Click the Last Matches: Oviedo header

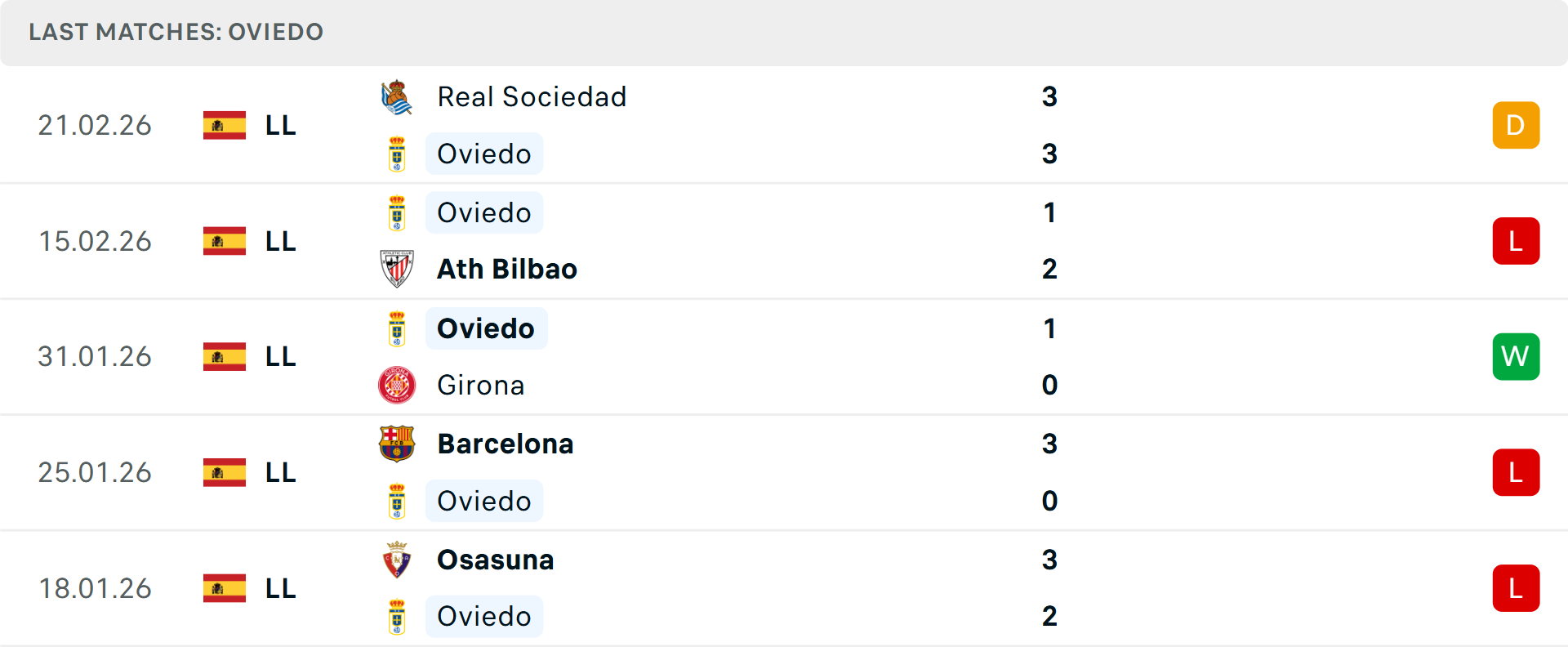coord(176,32)
